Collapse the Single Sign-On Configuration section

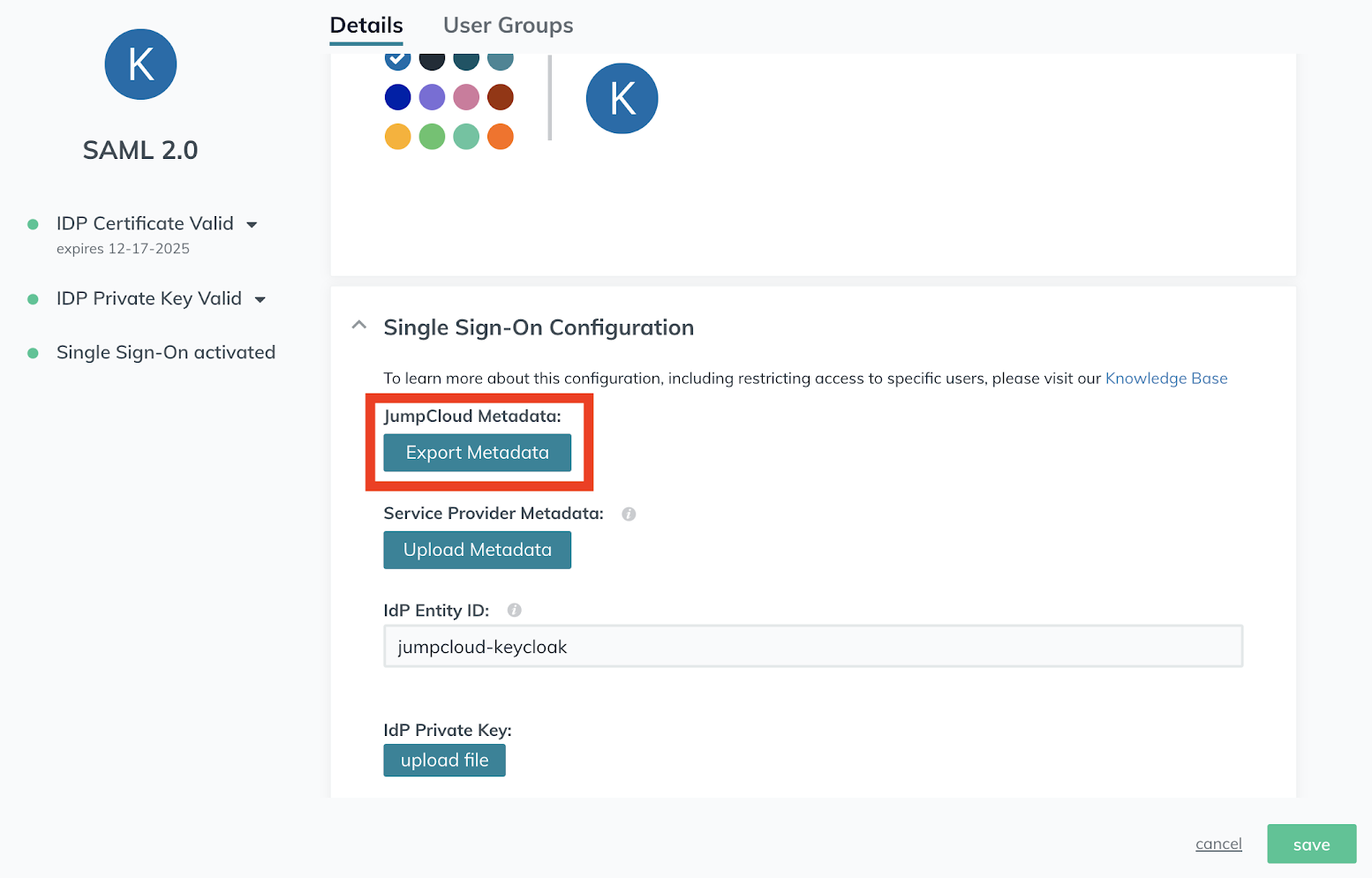359,325
